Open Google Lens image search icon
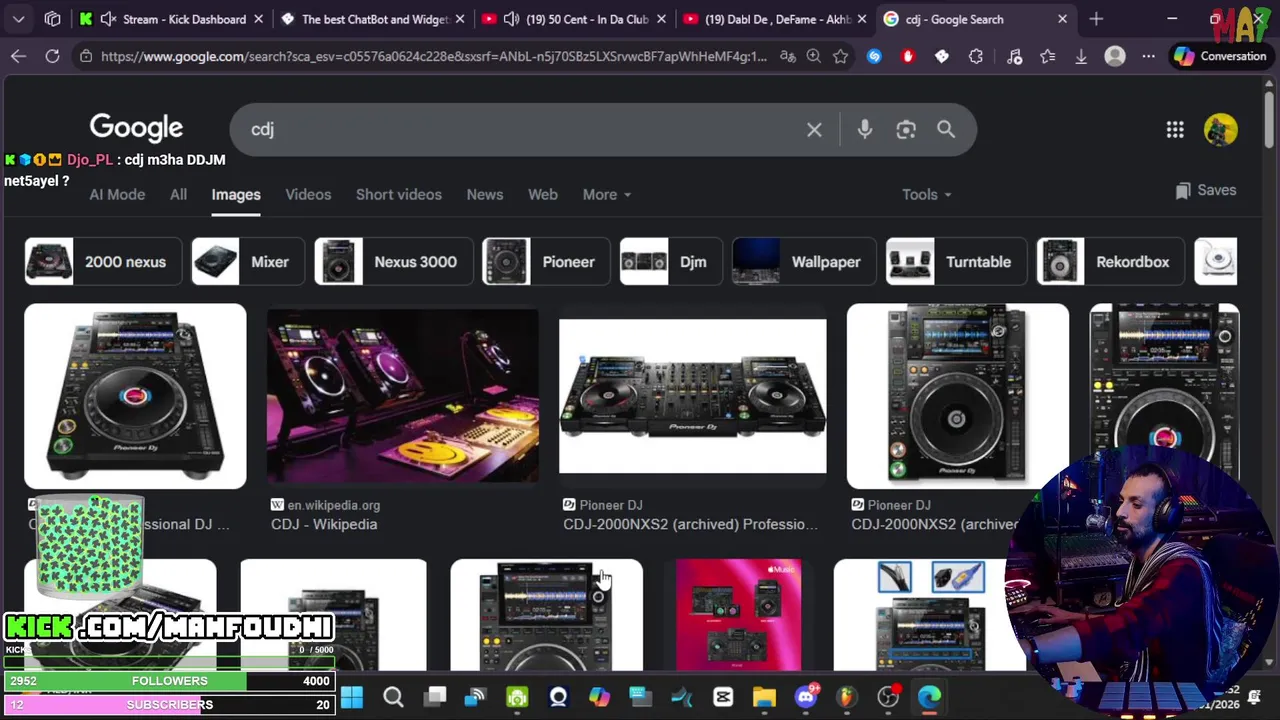 coord(906,129)
